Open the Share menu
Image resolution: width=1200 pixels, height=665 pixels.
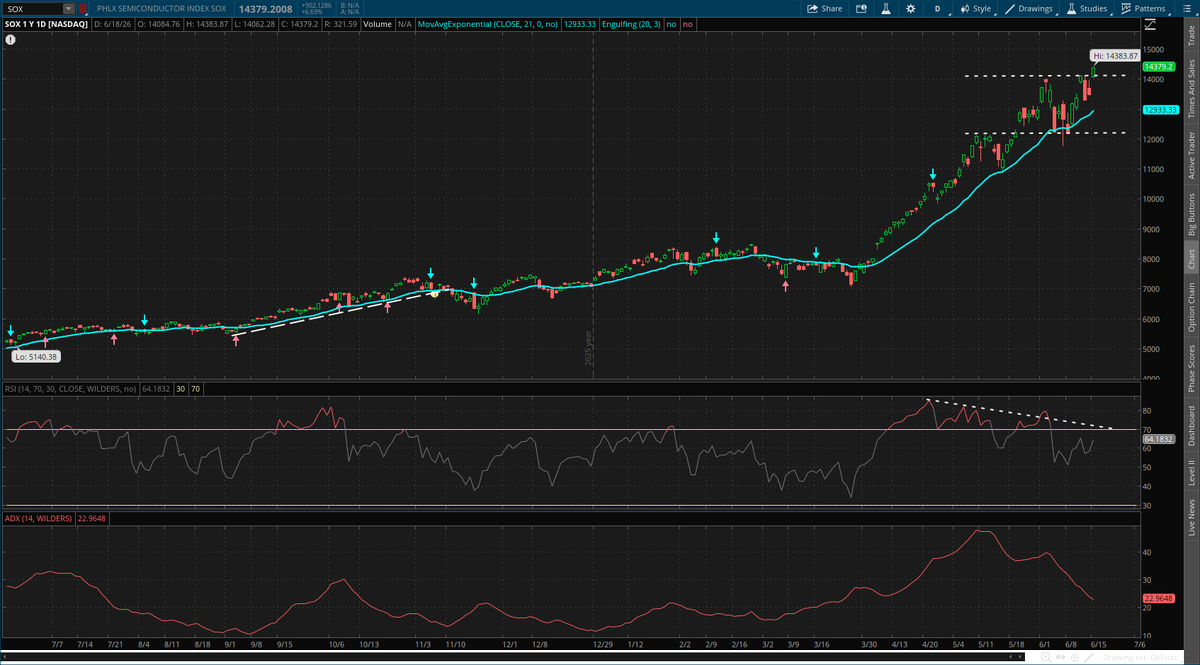tap(824, 8)
